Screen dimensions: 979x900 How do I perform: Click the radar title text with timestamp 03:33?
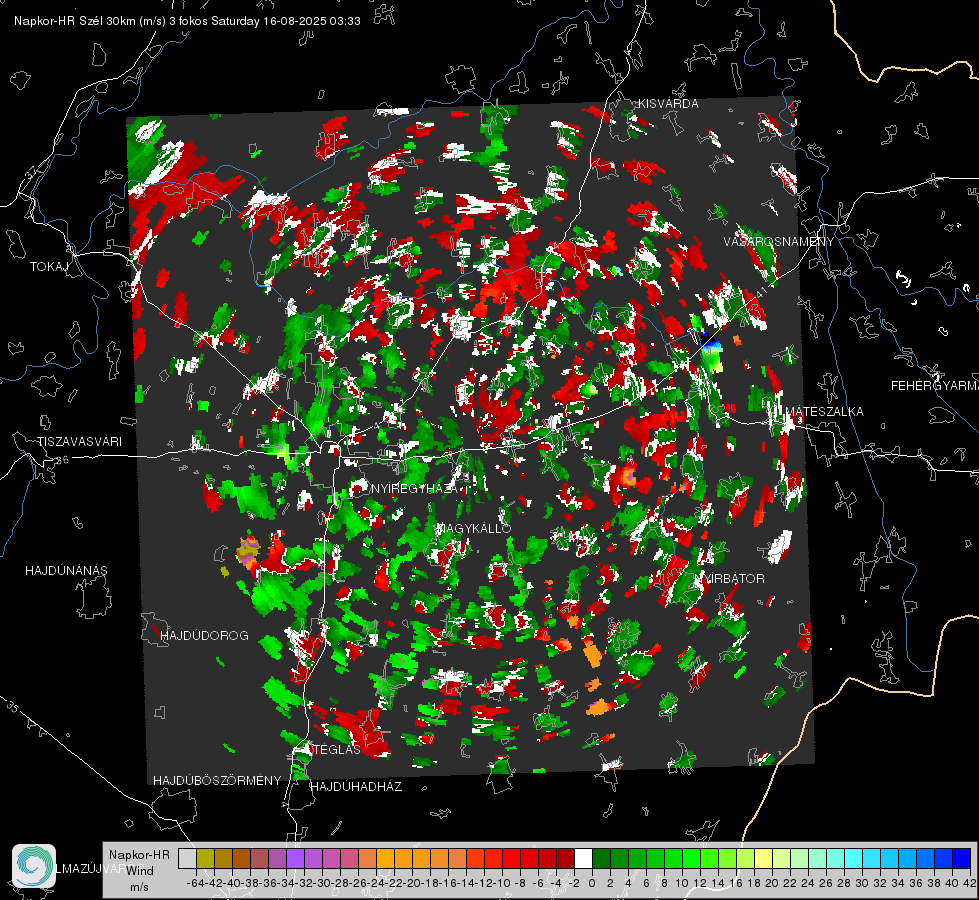pyautogui.click(x=187, y=21)
